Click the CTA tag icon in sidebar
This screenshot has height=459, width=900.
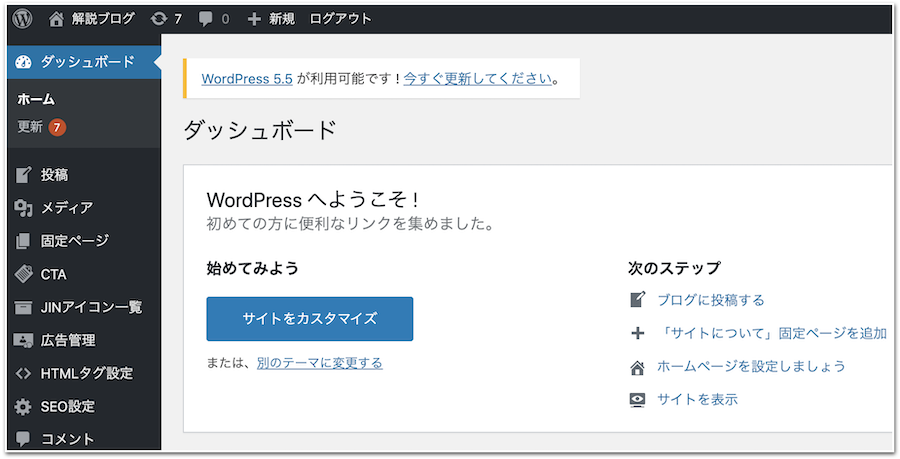tap(24, 274)
